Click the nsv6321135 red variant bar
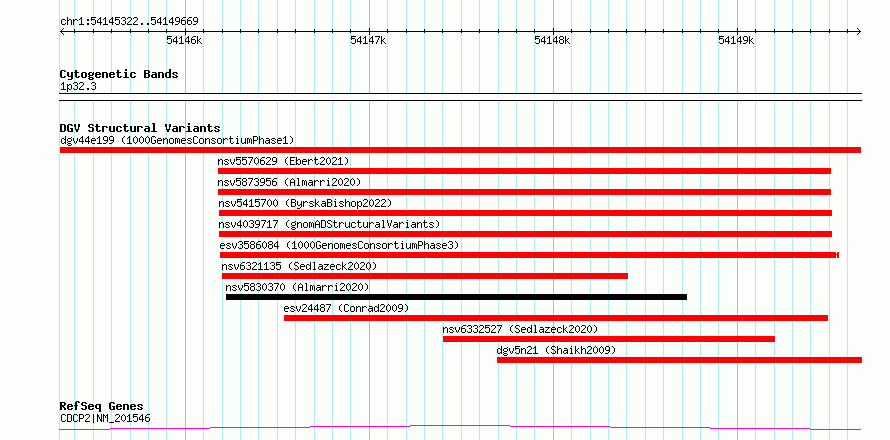 [425, 276]
